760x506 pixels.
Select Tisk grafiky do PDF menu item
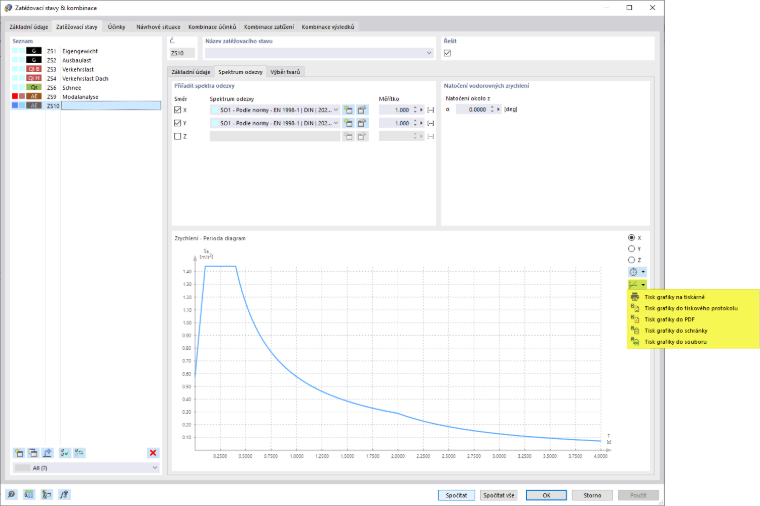pos(694,319)
